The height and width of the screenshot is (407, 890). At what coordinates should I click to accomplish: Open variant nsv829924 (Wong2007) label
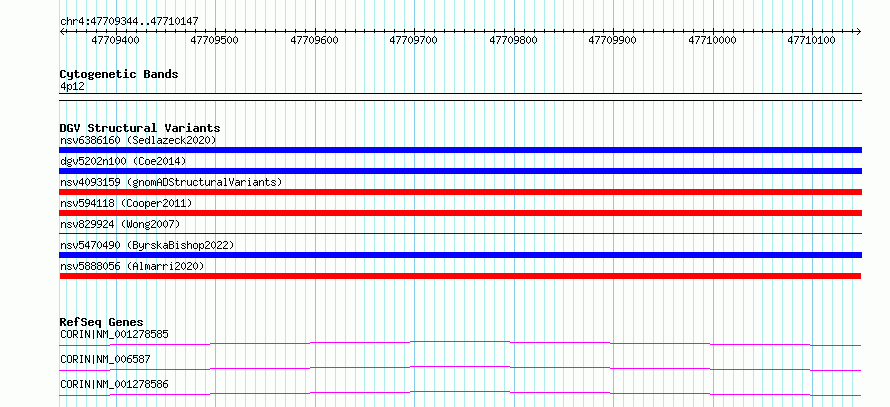[x=120, y=224]
